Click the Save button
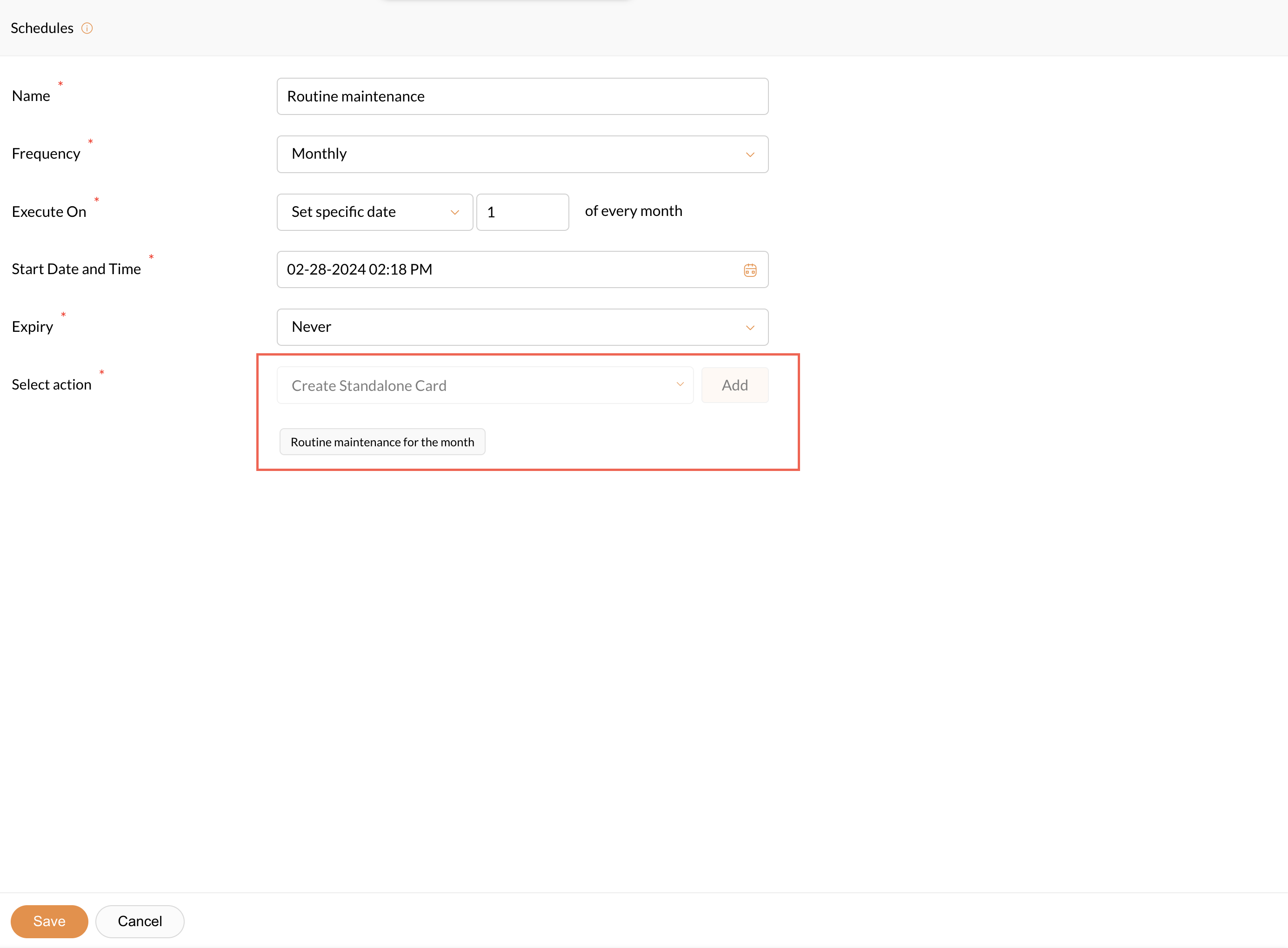1288x948 pixels. (x=49, y=921)
